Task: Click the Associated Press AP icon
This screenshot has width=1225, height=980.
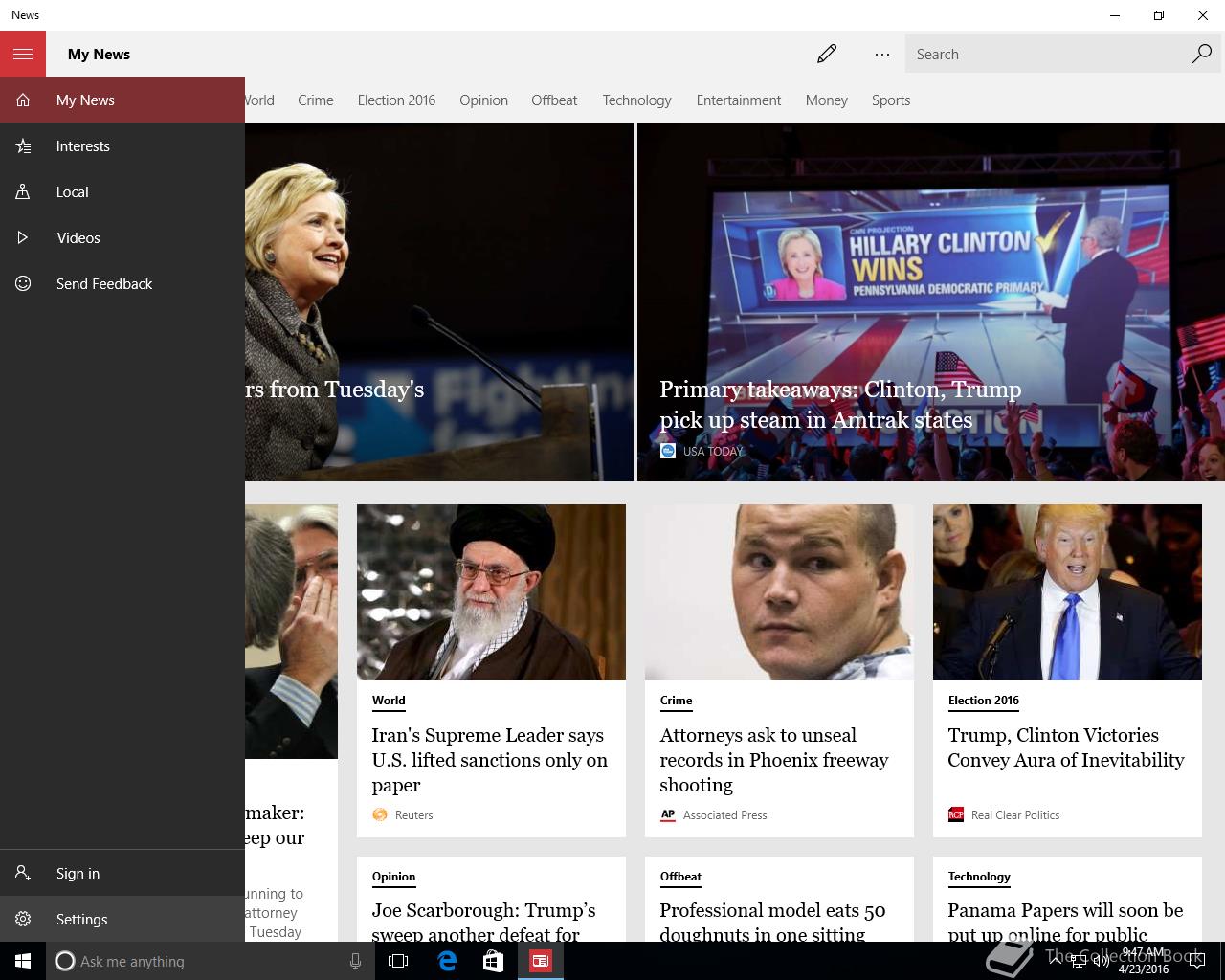Action: 668,814
